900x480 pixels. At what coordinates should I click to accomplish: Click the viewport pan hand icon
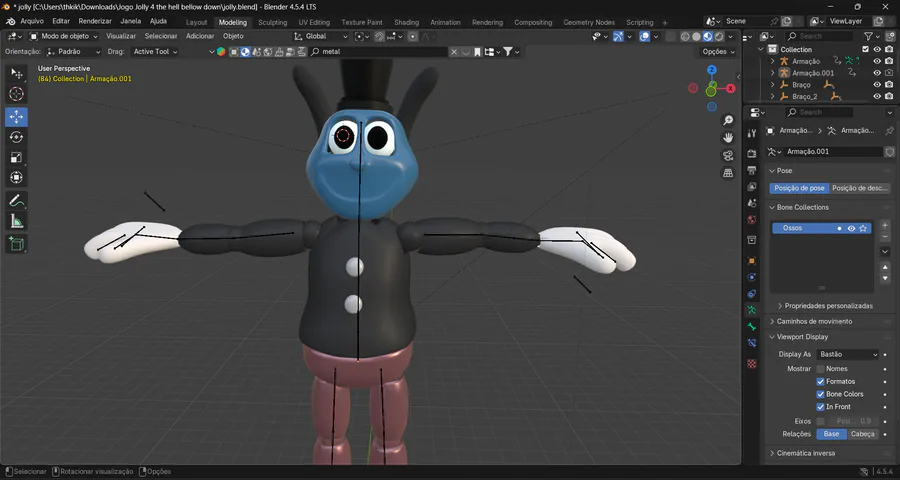[728, 138]
